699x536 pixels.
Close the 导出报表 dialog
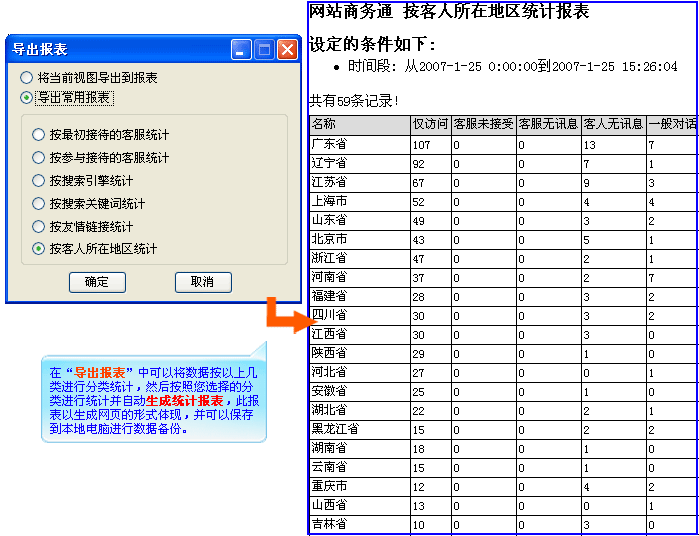point(287,49)
